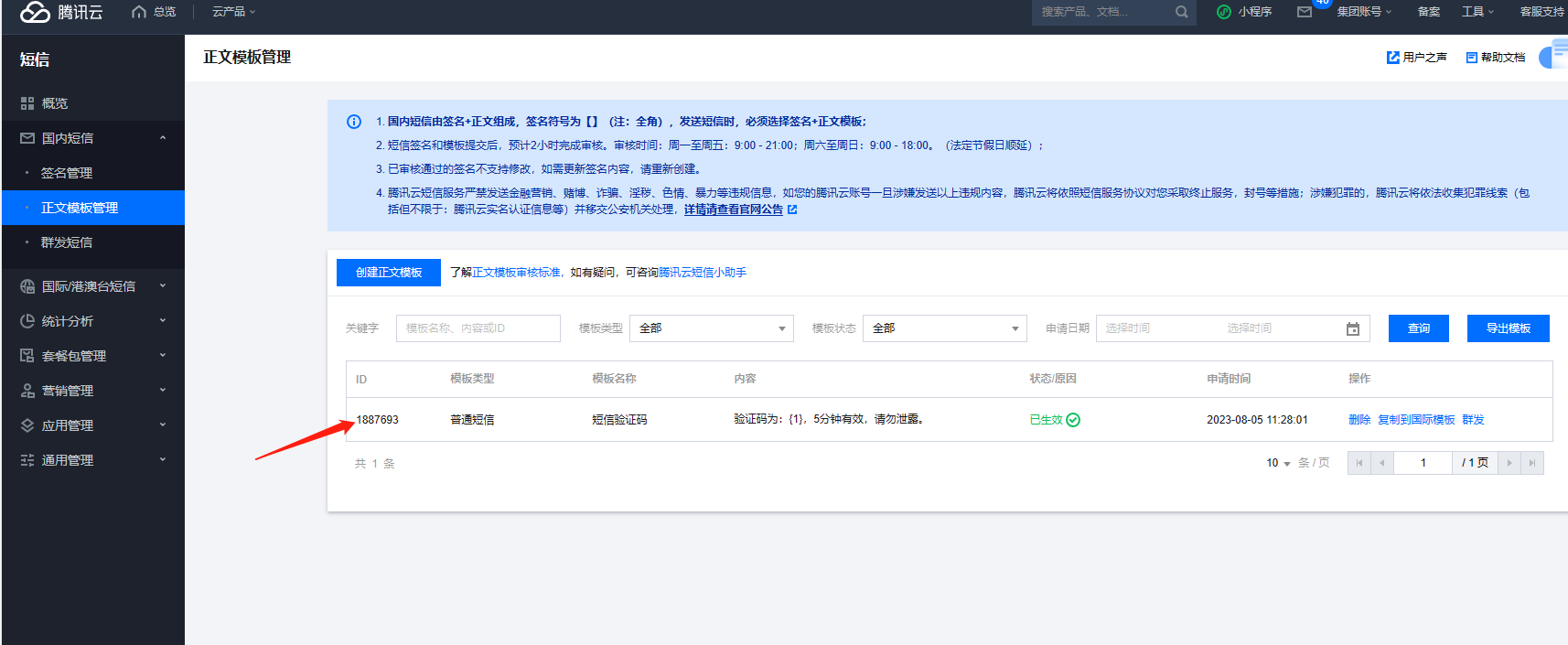Open the 正文模板审核标准 link

point(516,273)
